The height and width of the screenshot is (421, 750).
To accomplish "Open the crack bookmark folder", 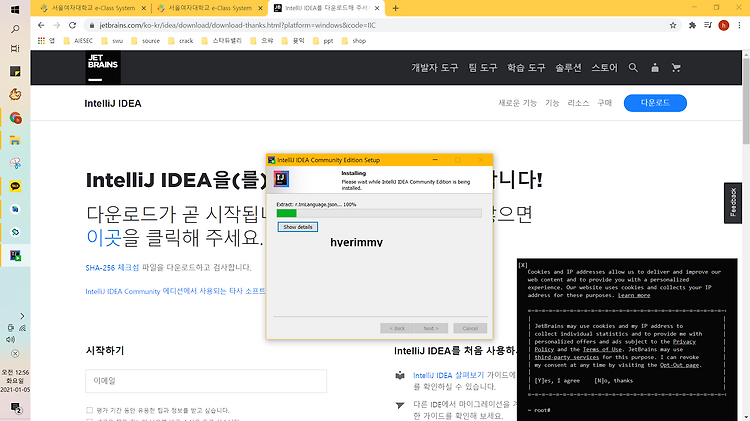I will pyautogui.click(x=181, y=41).
